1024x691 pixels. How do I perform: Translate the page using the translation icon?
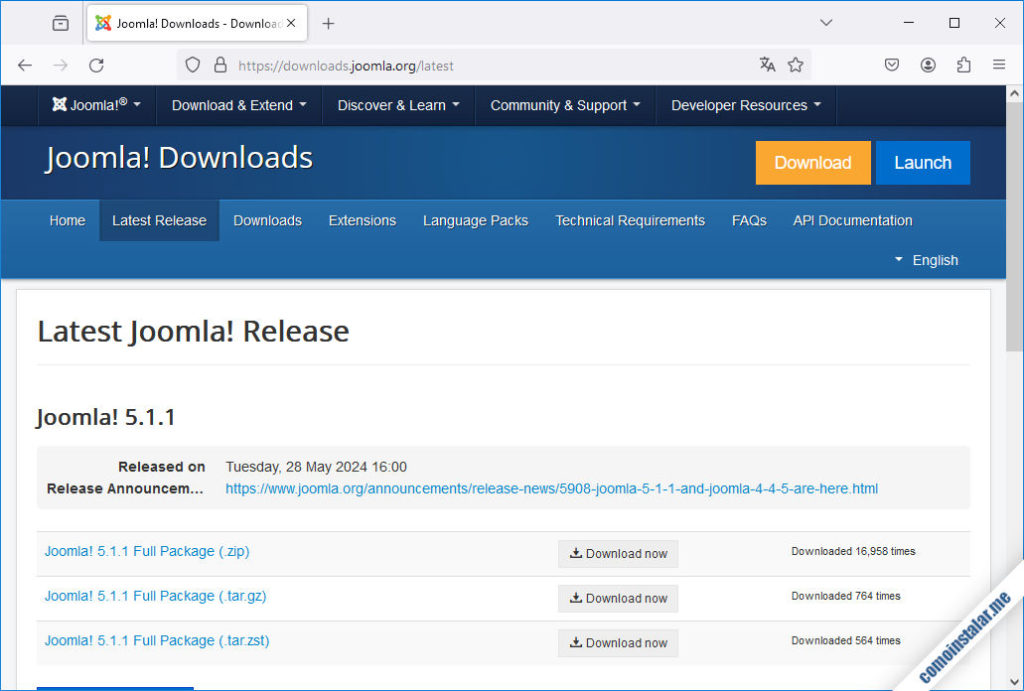(x=766, y=64)
